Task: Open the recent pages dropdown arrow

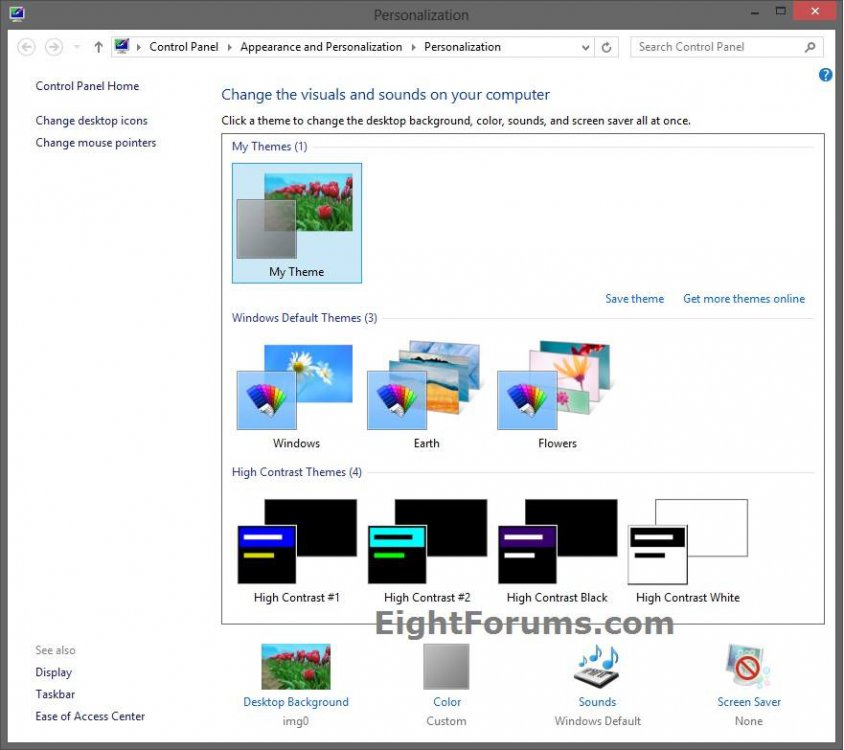Action: pos(75,46)
